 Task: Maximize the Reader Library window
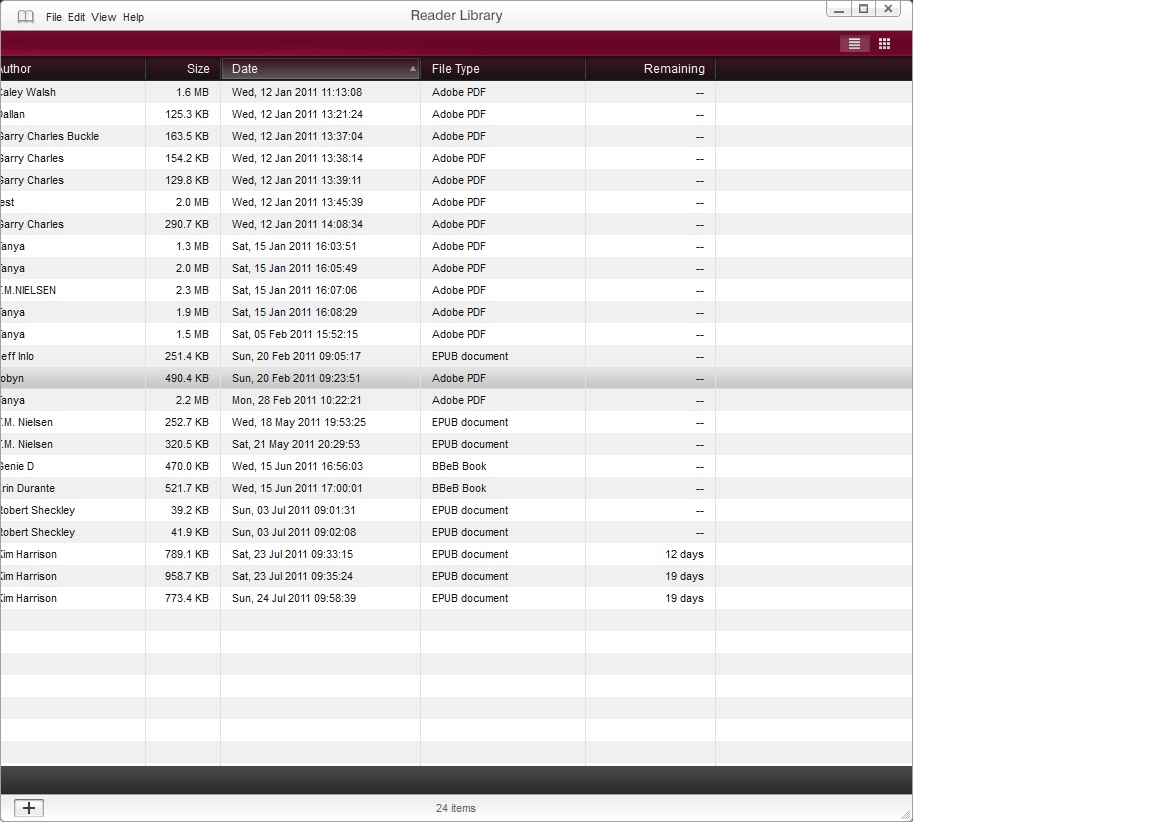pos(863,9)
